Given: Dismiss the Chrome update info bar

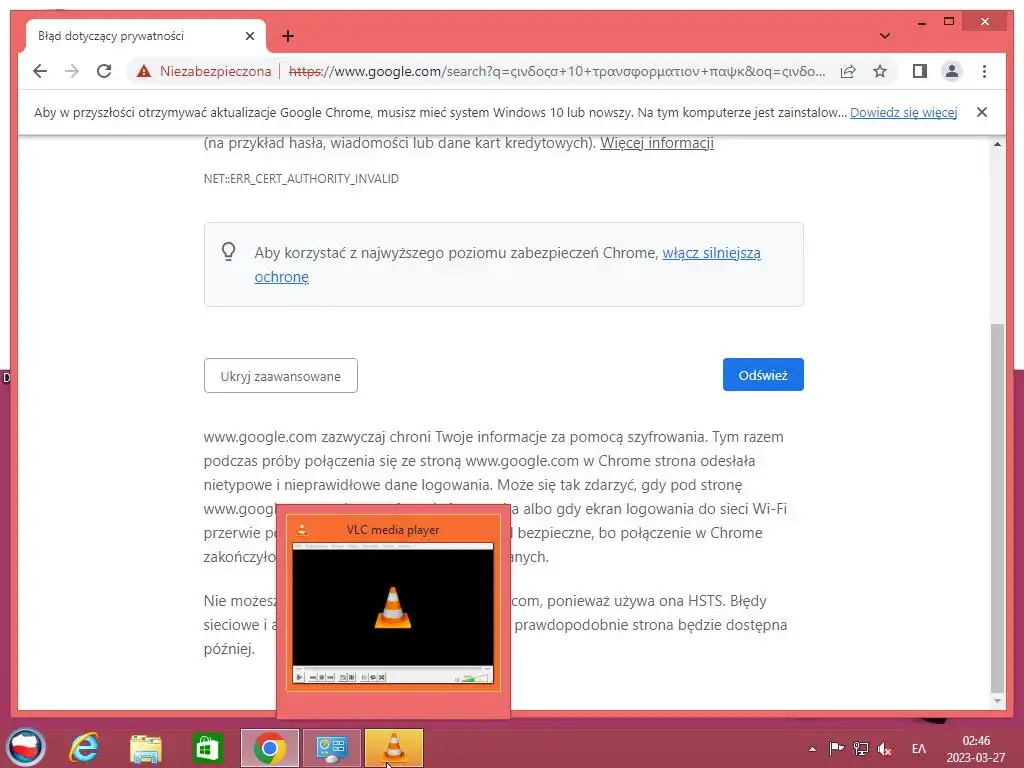Looking at the screenshot, I should pos(981,112).
